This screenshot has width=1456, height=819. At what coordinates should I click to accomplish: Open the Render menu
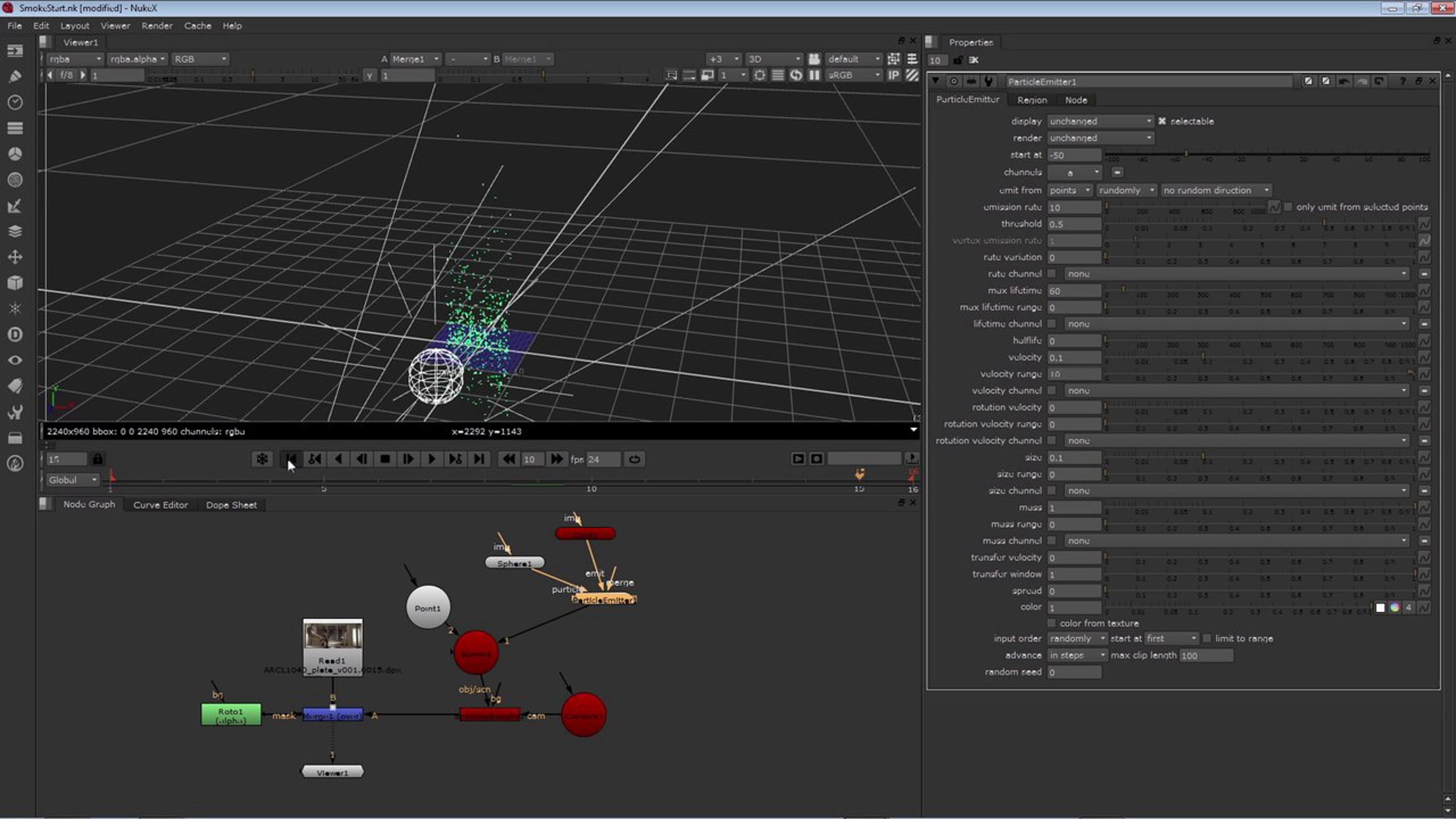[157, 25]
